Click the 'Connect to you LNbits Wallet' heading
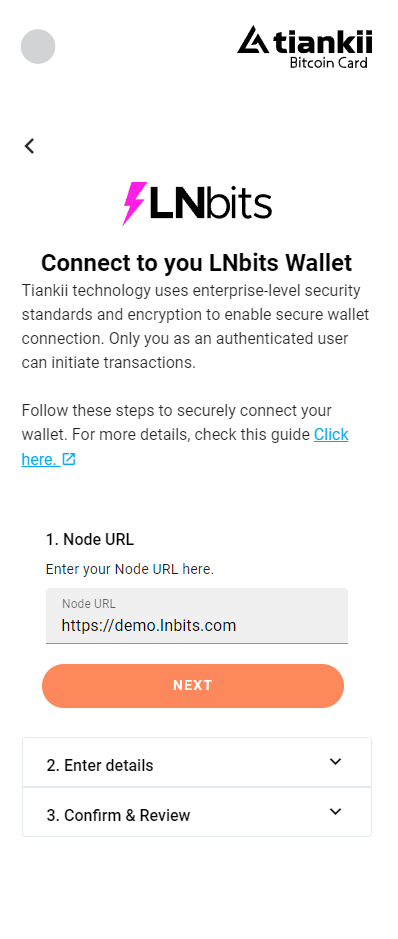 point(196,263)
